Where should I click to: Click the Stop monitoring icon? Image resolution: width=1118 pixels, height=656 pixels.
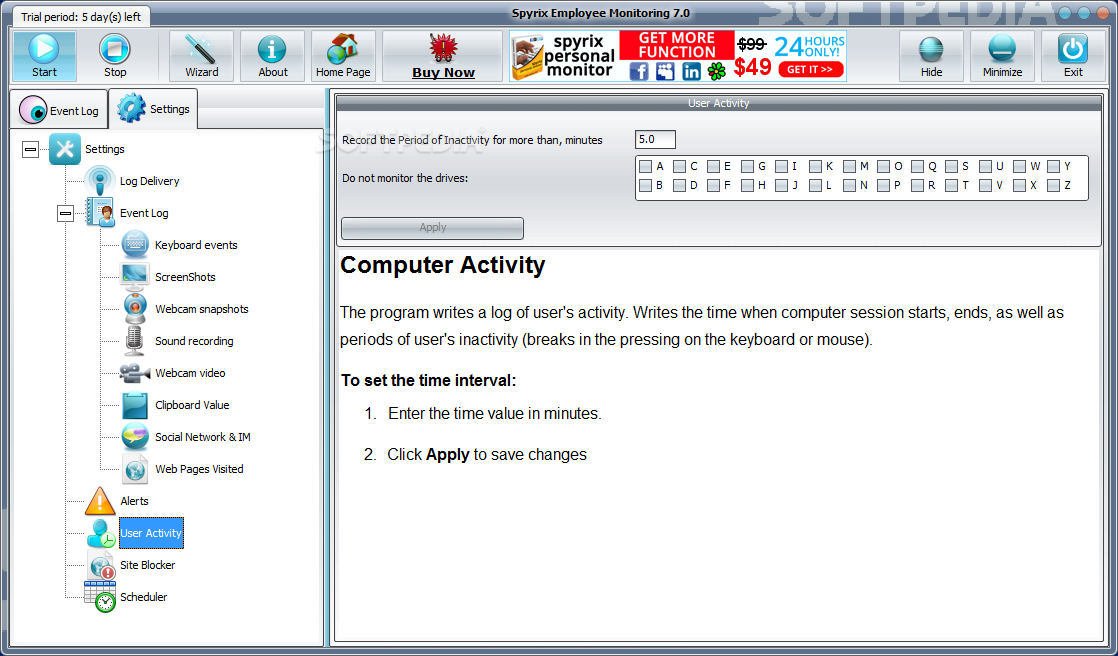click(x=115, y=49)
